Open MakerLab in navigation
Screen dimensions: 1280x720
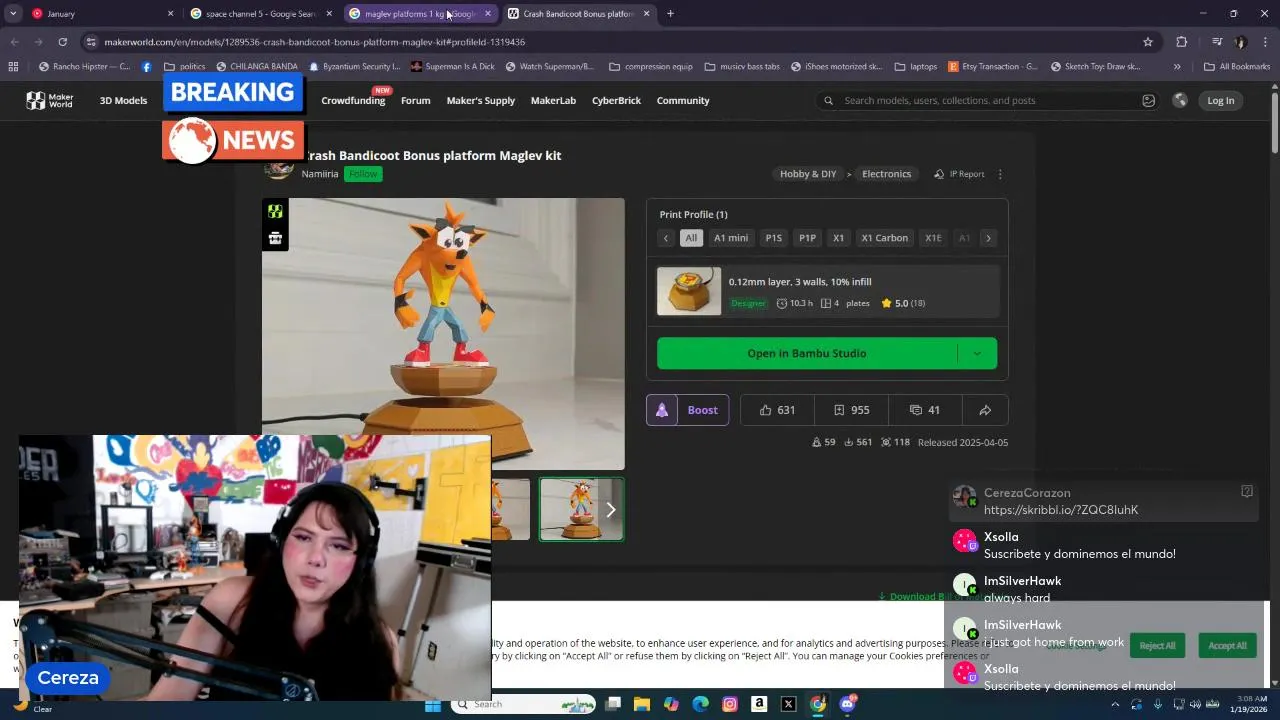point(553,101)
